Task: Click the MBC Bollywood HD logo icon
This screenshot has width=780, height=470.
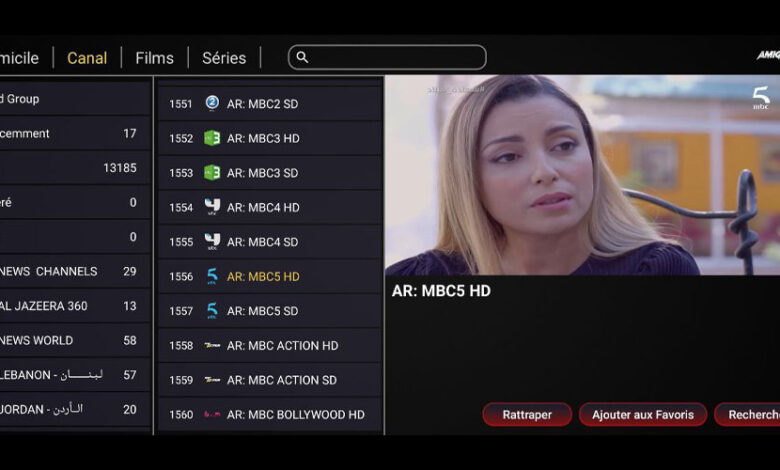Action: point(212,414)
